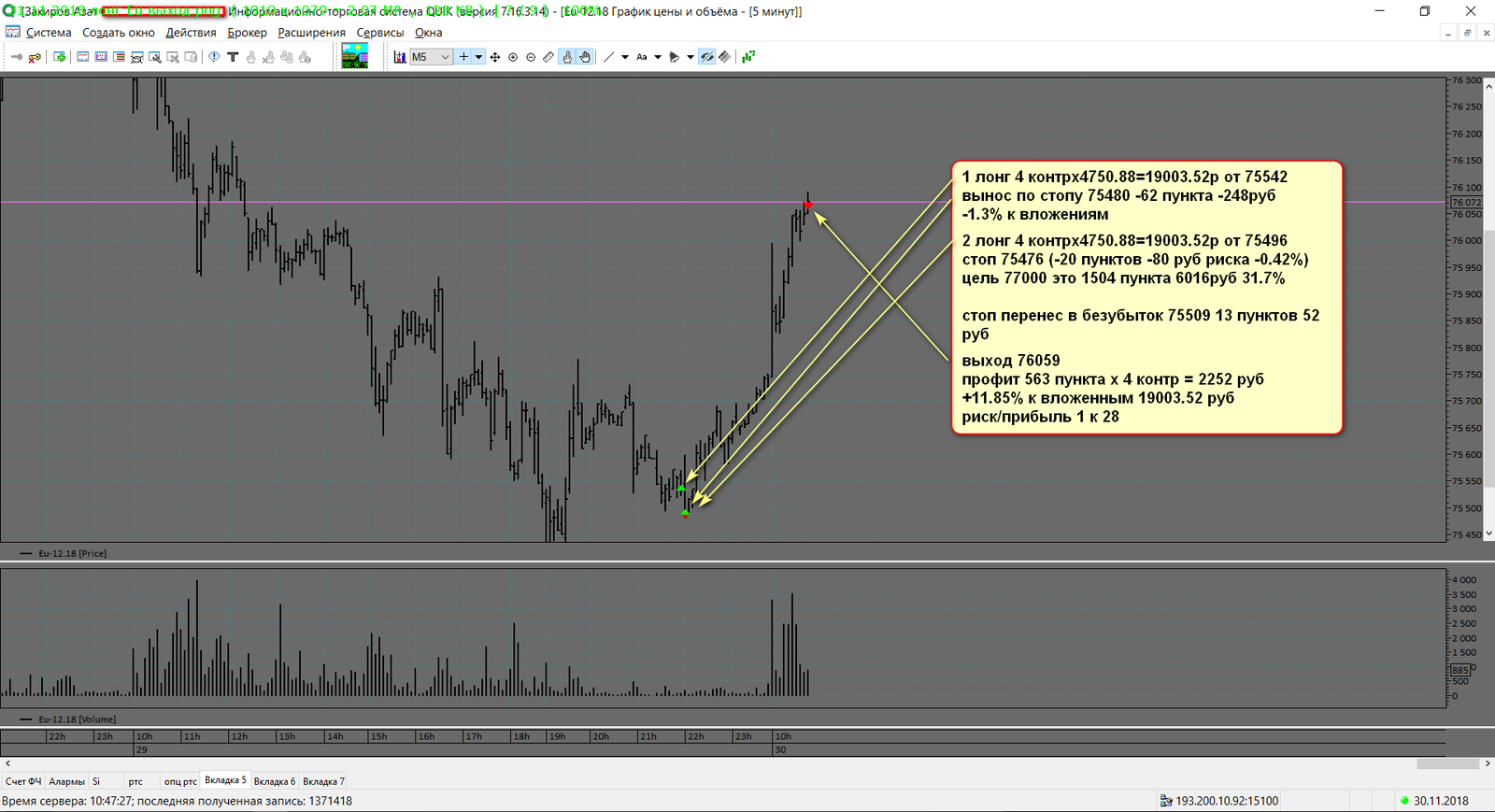Click the zoom out circle-minus icon
This screenshot has width=1495, height=812.
tap(531, 57)
